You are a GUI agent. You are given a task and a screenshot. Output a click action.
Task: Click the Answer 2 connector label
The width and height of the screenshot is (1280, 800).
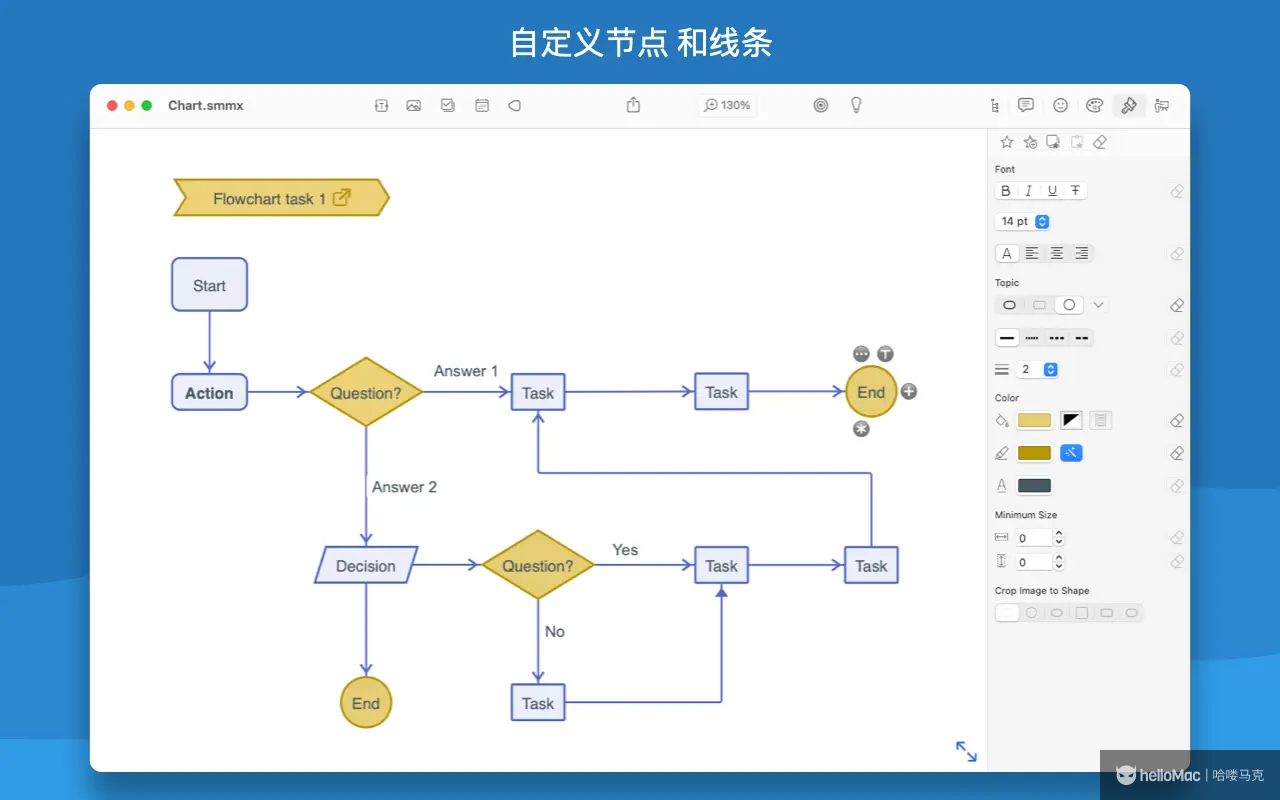tap(404, 487)
